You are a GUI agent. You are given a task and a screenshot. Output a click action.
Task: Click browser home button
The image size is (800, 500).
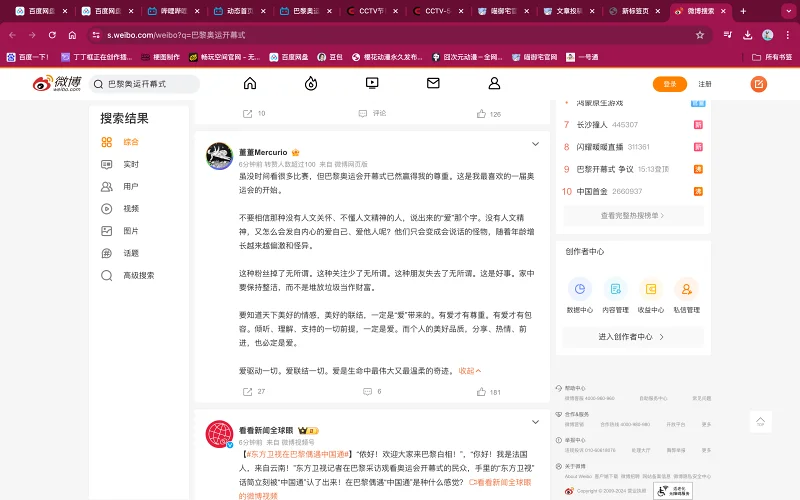coord(72,35)
